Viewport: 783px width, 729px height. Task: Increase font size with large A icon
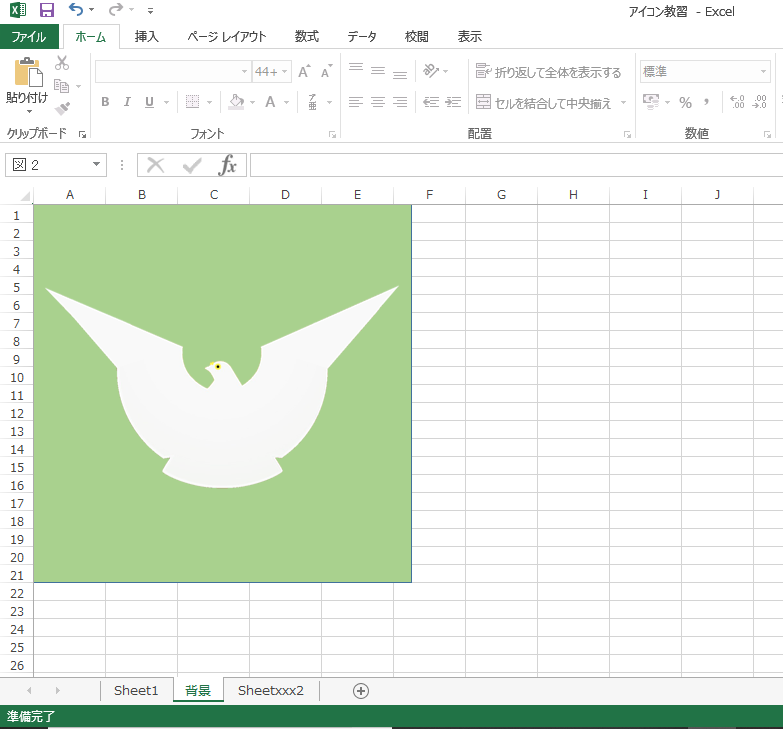click(304, 72)
